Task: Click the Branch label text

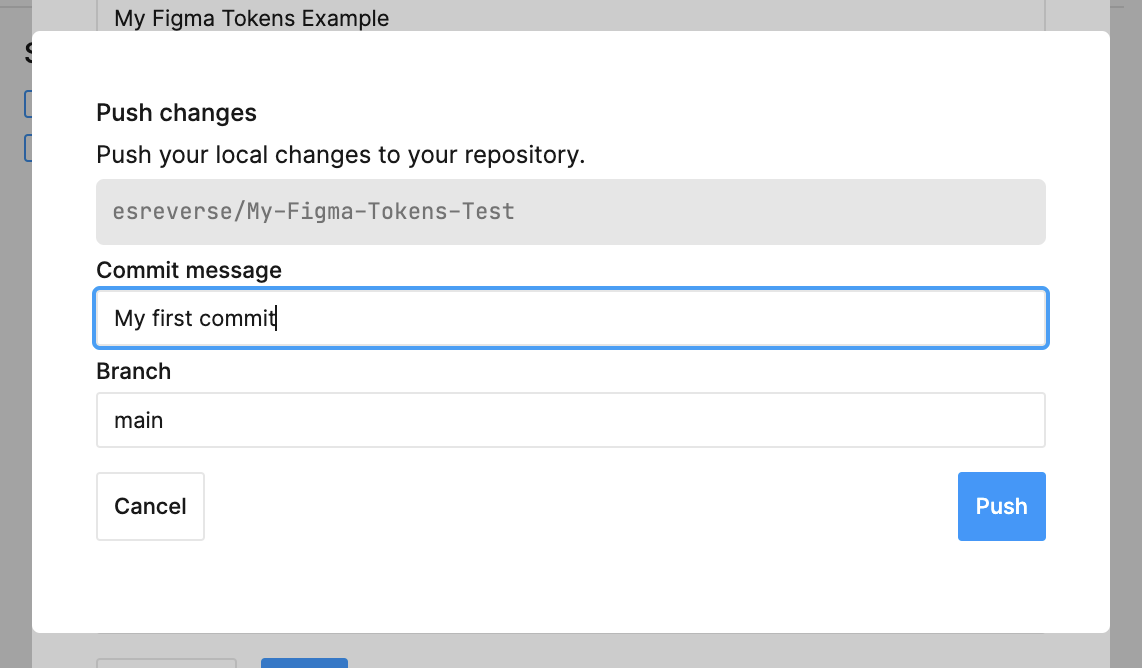Action: [133, 371]
